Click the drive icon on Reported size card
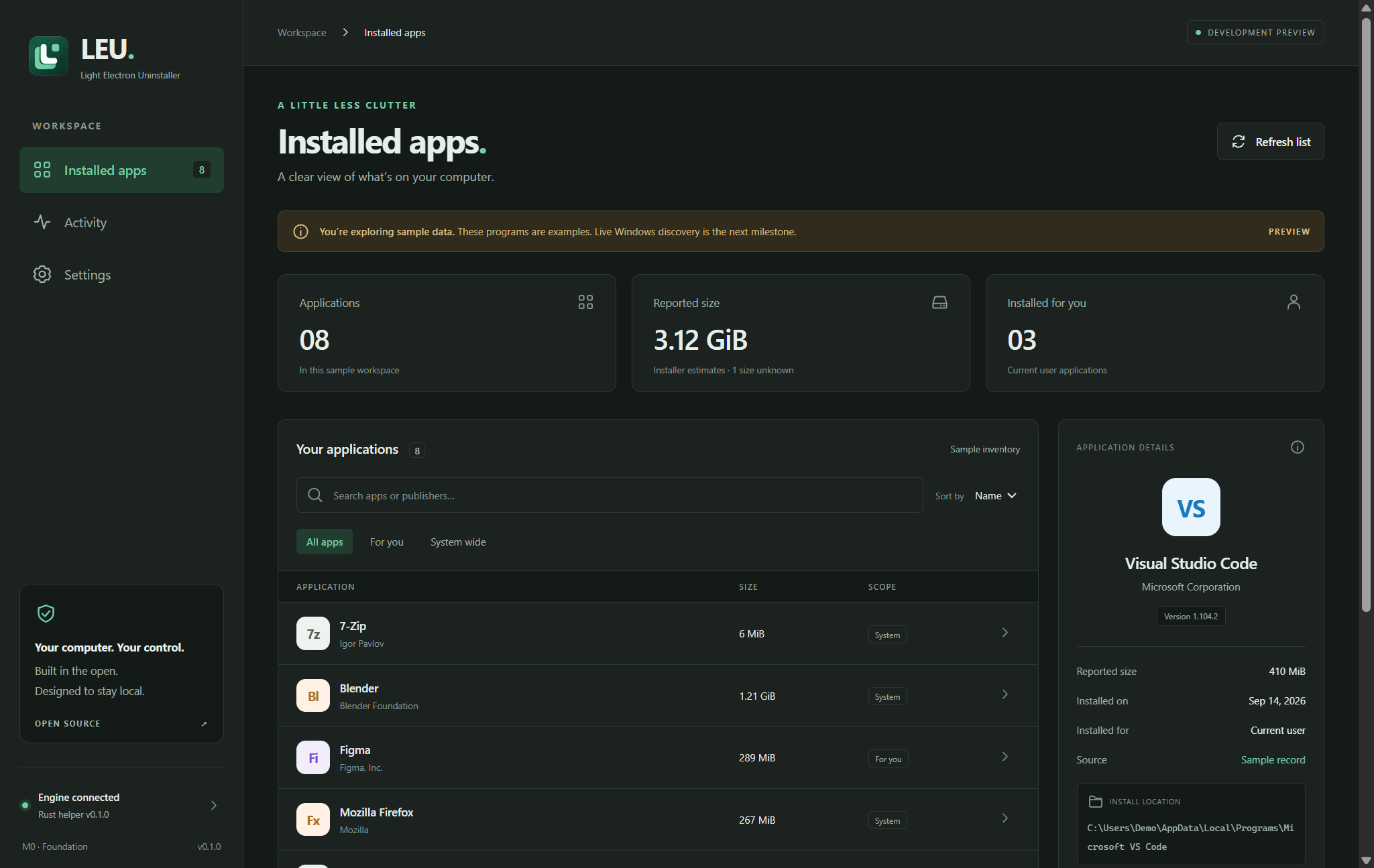The height and width of the screenshot is (868, 1374). pyautogui.click(x=939, y=302)
